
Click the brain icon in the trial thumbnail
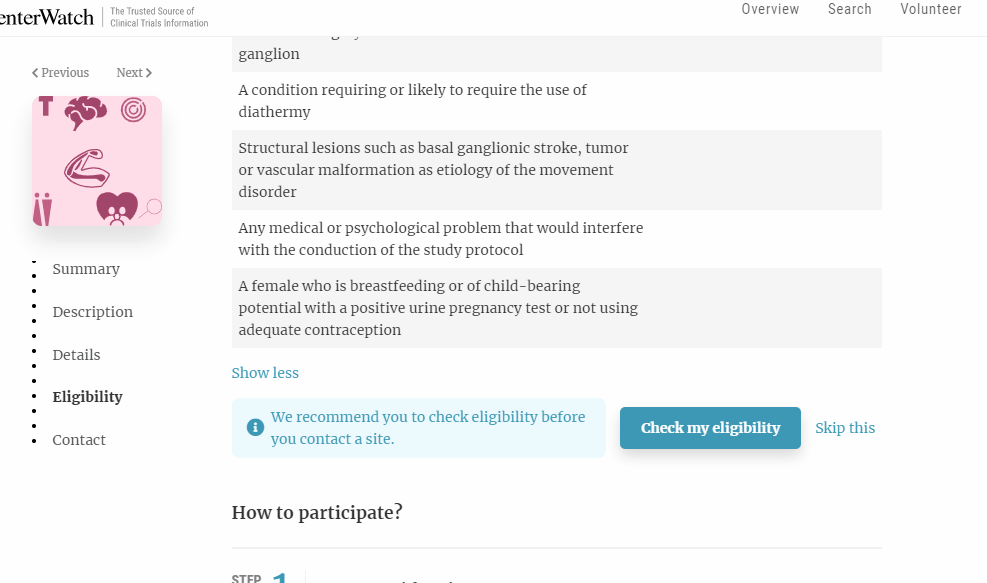[86, 111]
